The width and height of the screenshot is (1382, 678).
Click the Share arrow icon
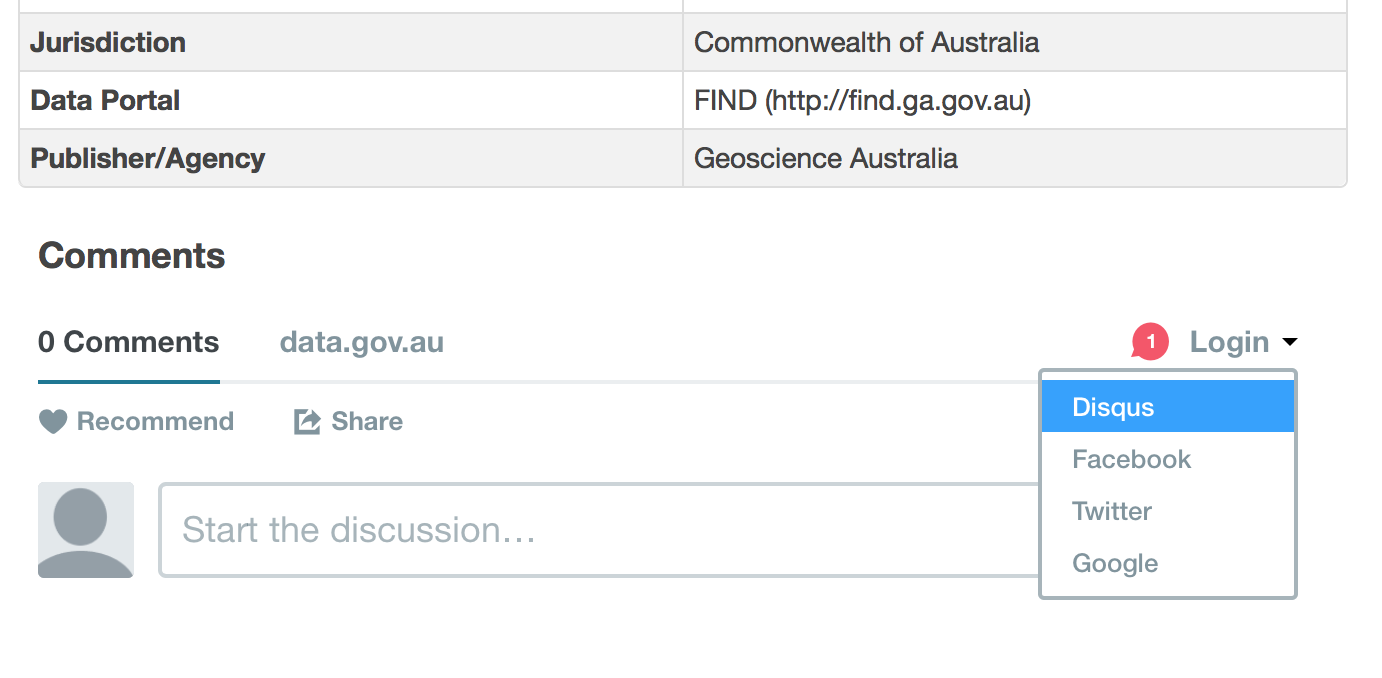point(307,422)
